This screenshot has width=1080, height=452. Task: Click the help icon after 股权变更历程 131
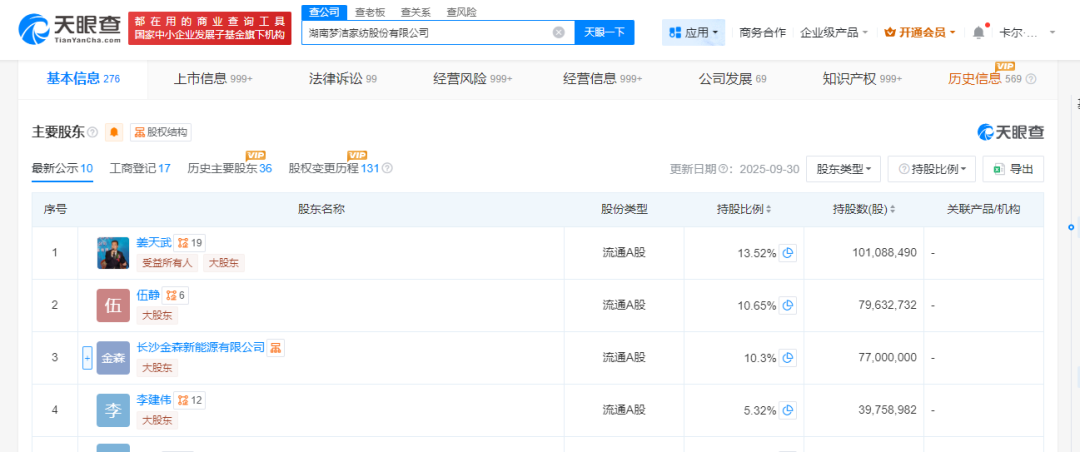(x=387, y=168)
